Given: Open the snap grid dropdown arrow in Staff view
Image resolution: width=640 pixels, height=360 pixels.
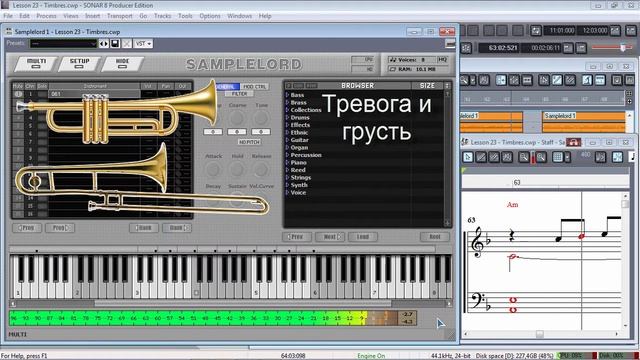Looking at the screenshot, I should [567, 157].
